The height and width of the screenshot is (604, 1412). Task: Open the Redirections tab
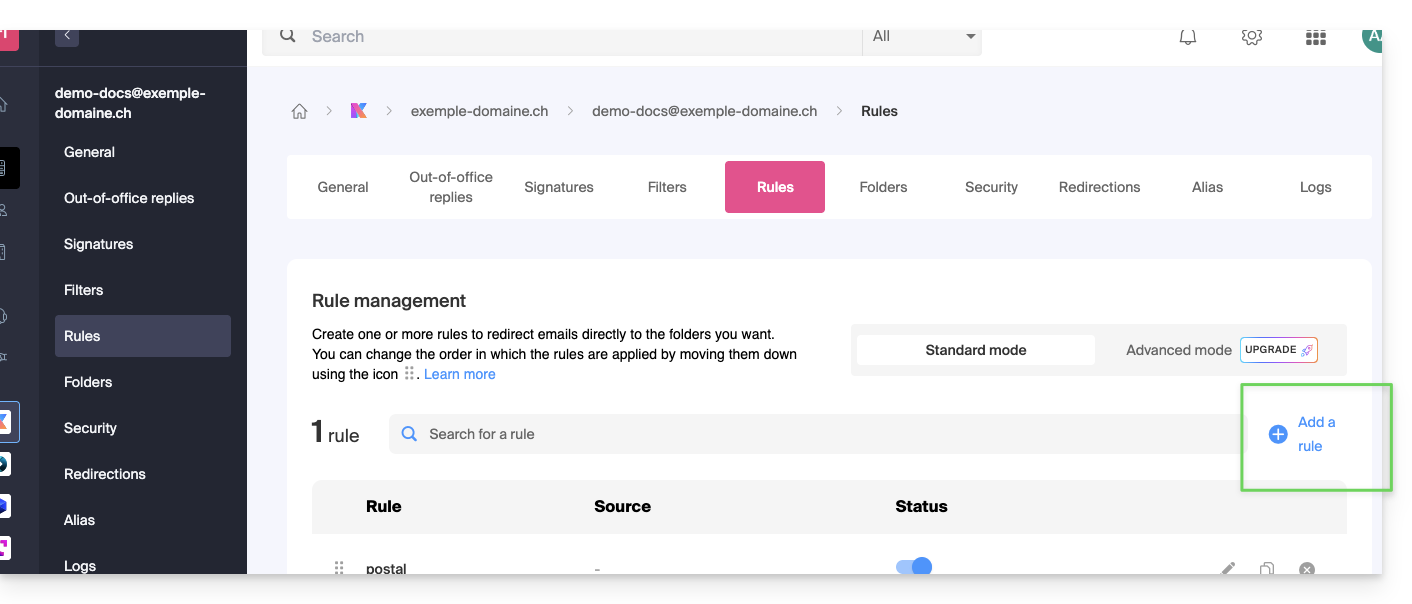tap(1099, 187)
